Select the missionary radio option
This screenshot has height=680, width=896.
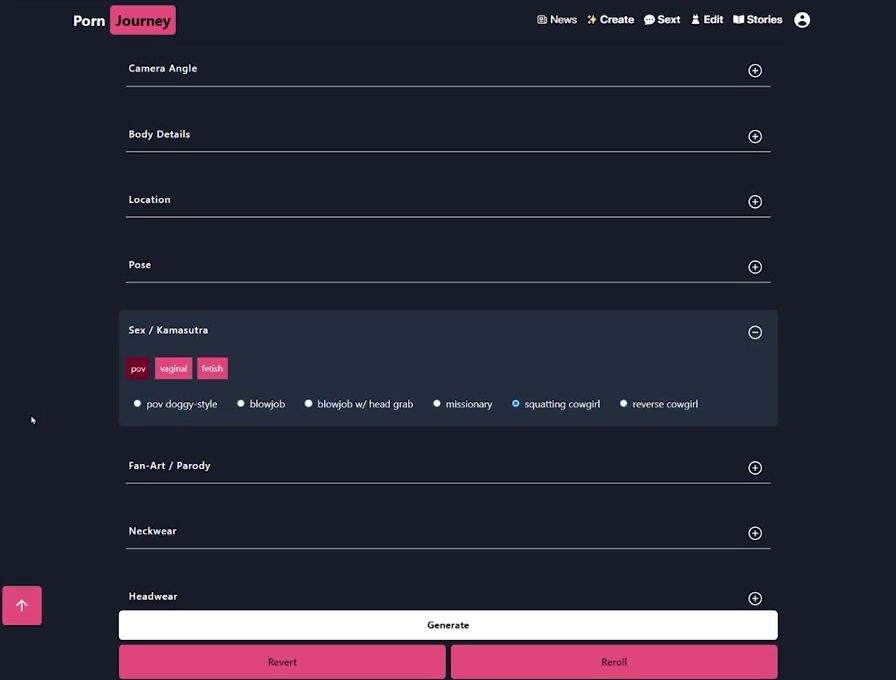click(437, 404)
